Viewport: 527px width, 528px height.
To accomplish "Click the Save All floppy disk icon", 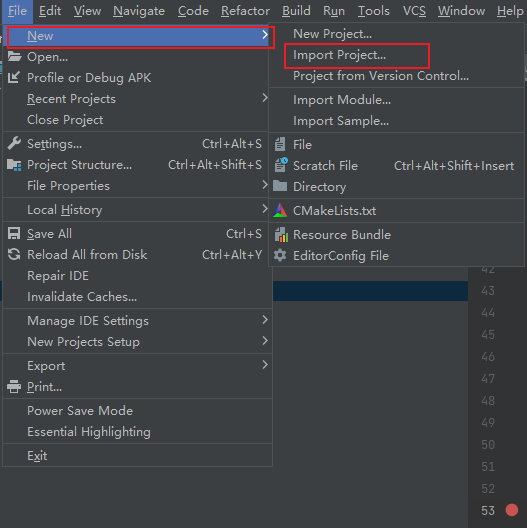I will click(x=14, y=234).
